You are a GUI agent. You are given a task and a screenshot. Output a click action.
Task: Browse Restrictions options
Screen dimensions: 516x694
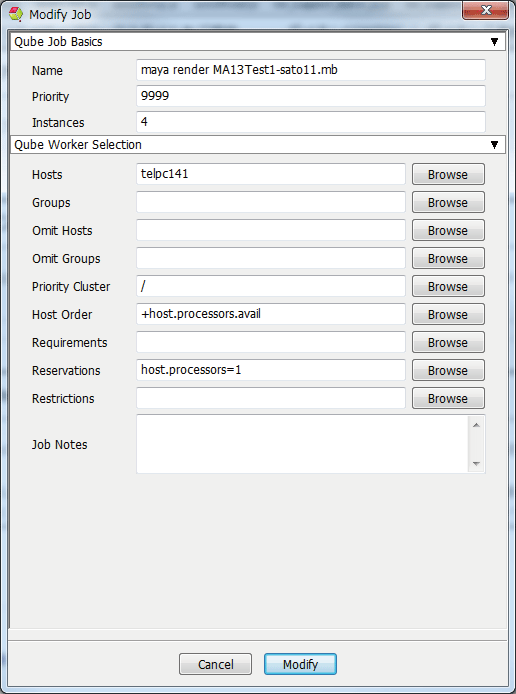448,398
